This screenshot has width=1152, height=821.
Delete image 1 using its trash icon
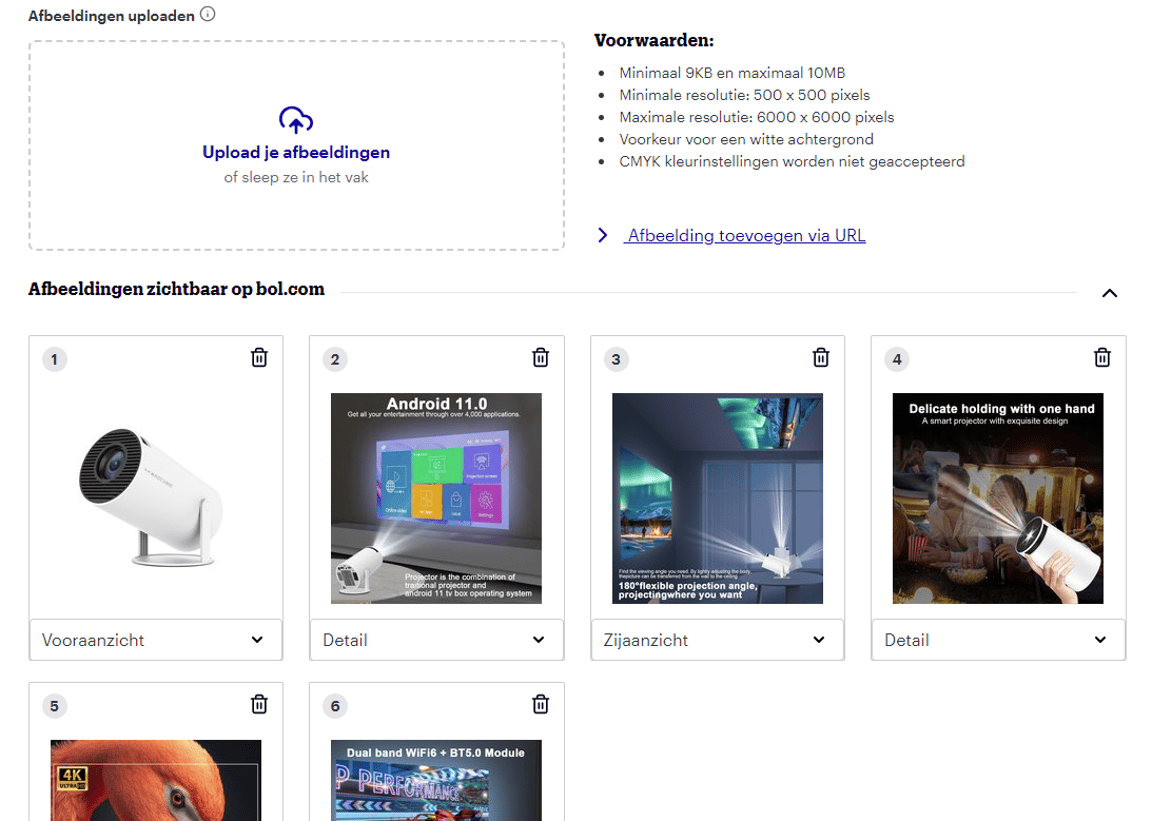point(259,357)
